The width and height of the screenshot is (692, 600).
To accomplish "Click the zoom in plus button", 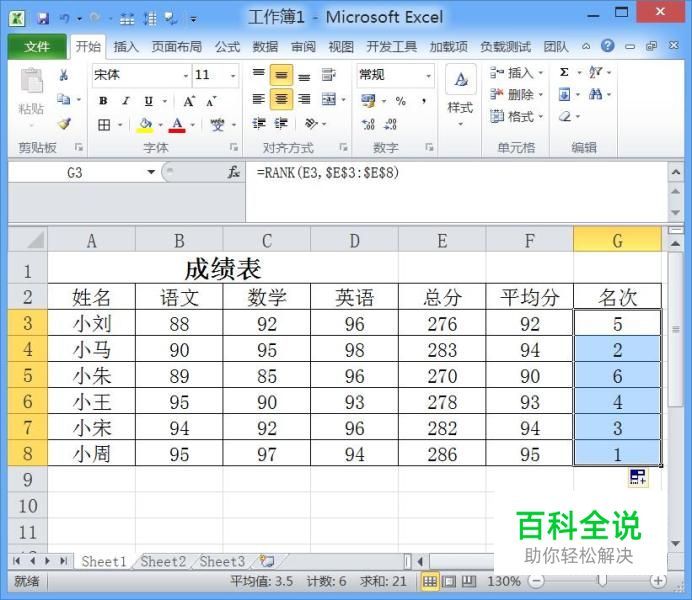I will (658, 581).
